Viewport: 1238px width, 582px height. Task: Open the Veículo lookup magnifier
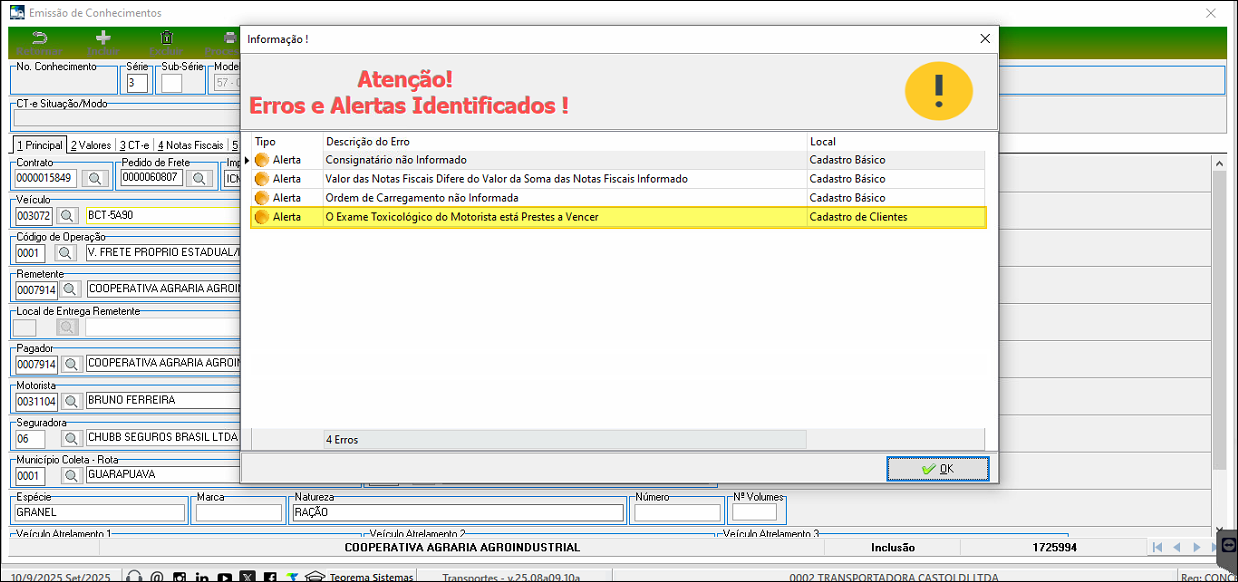[68, 216]
